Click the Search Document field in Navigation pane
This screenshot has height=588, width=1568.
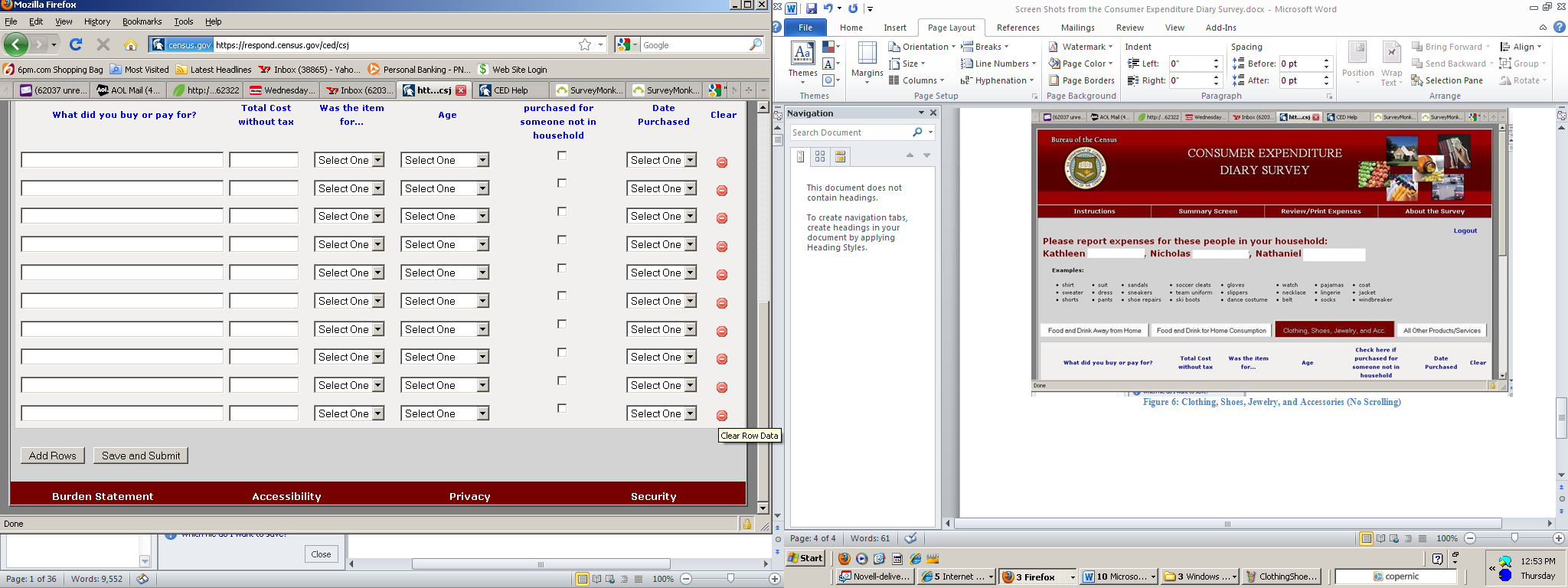[x=850, y=132]
